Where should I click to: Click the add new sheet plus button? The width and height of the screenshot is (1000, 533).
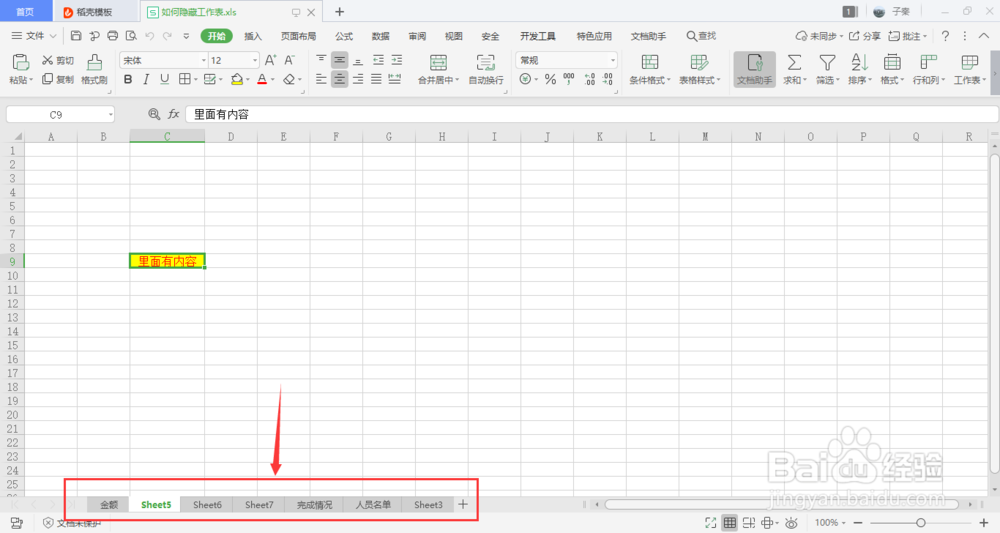463,504
